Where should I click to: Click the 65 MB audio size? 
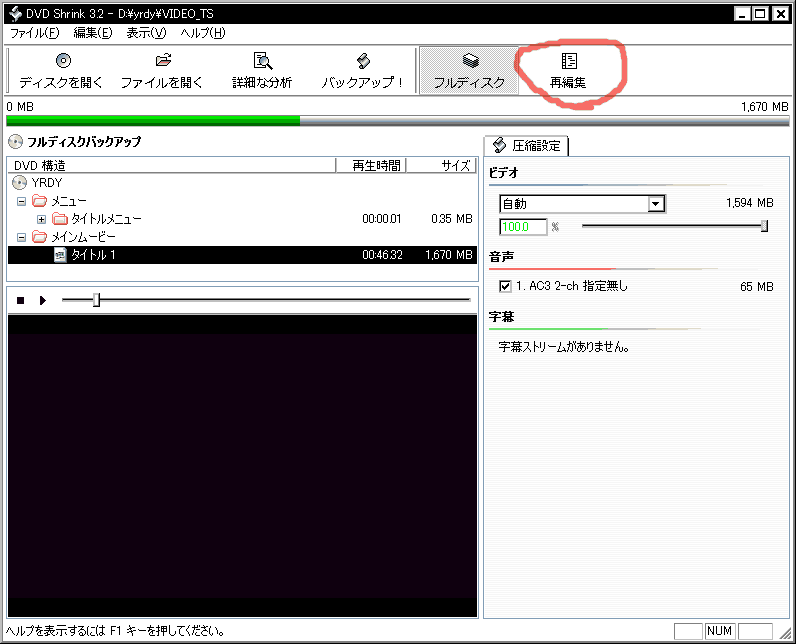[x=756, y=287]
